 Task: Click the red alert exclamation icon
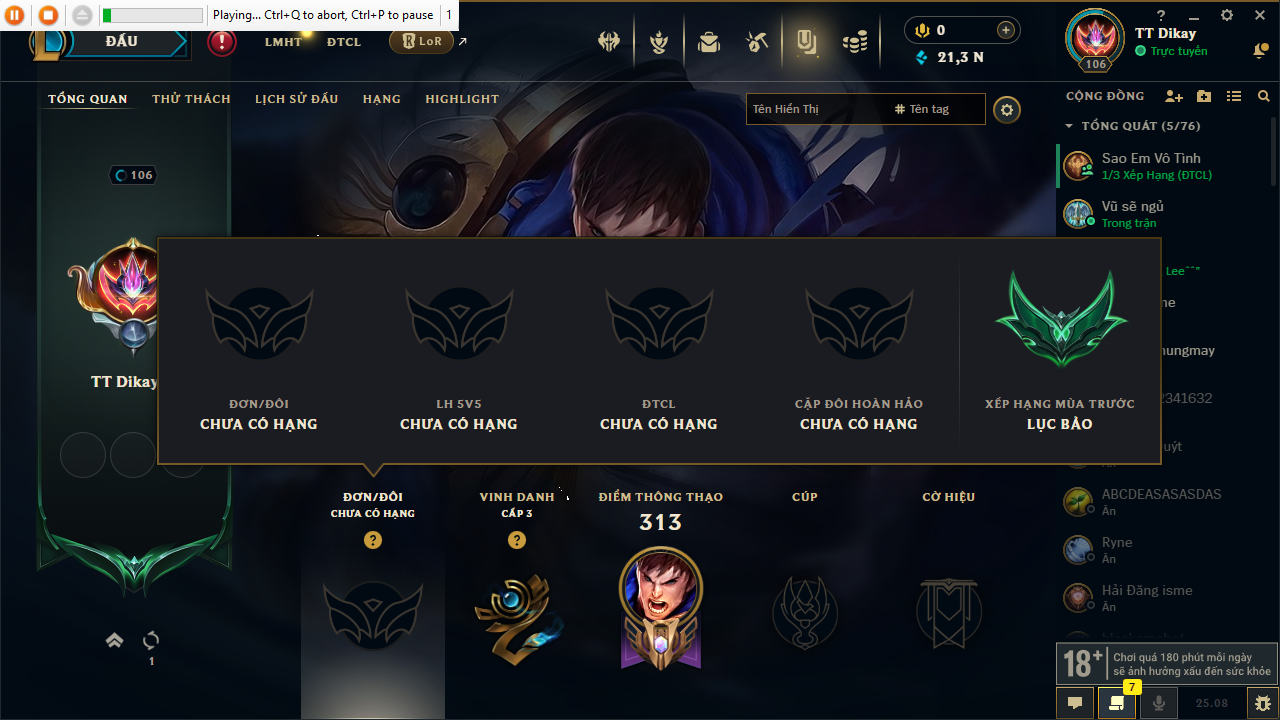[x=222, y=42]
